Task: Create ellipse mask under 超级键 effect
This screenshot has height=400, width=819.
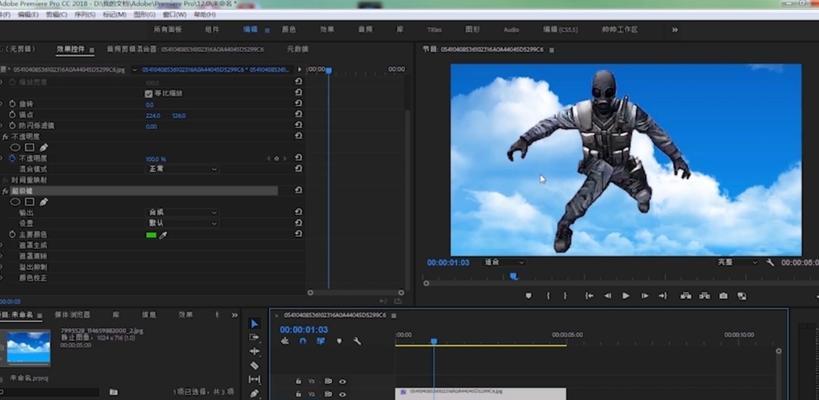Action: point(15,202)
